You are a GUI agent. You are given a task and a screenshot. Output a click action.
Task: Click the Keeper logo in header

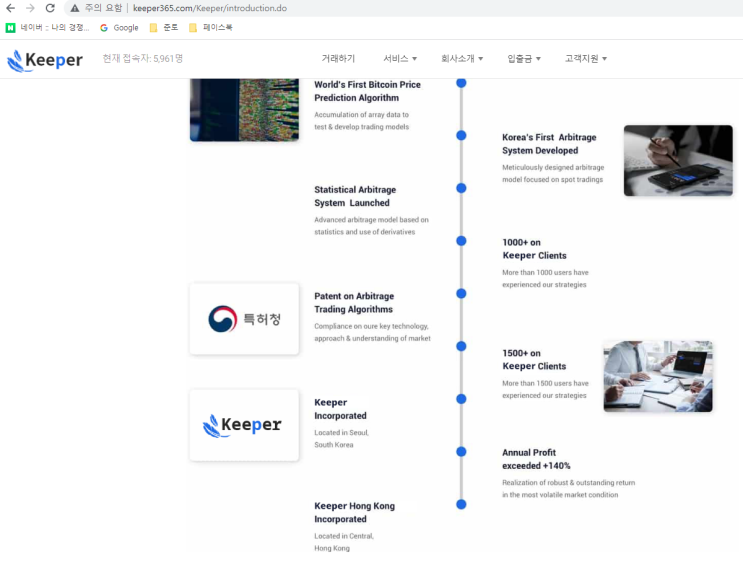click(x=45, y=61)
